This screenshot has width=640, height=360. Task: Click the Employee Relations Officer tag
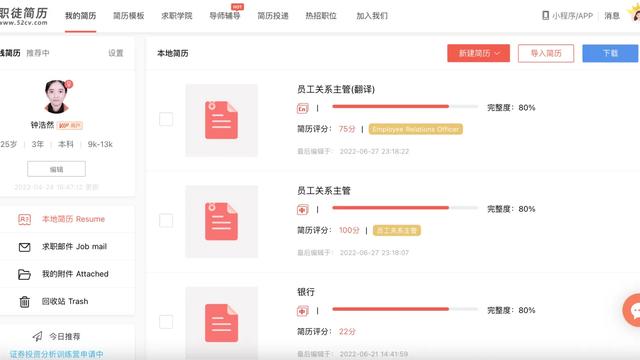(416, 129)
